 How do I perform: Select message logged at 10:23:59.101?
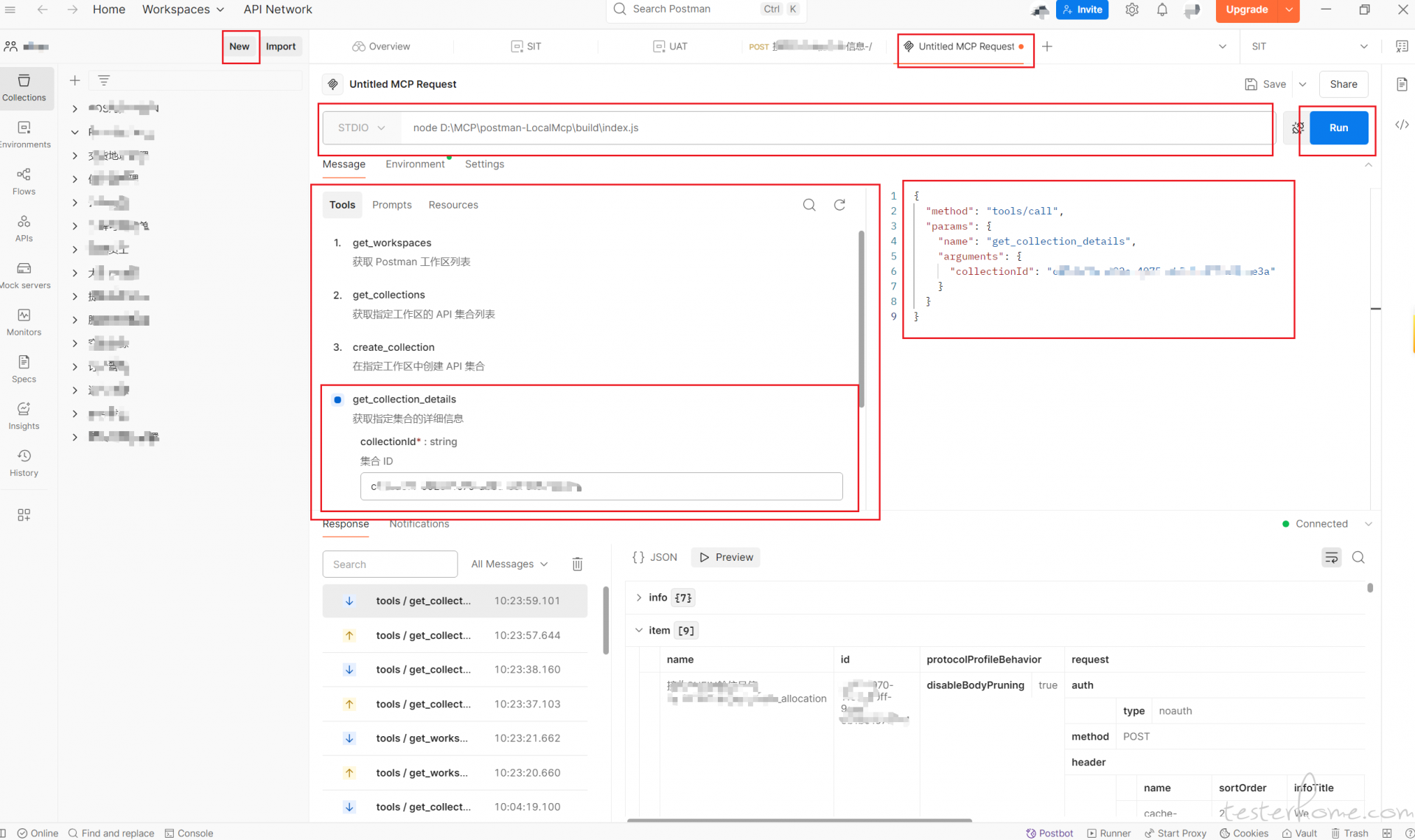coord(455,601)
